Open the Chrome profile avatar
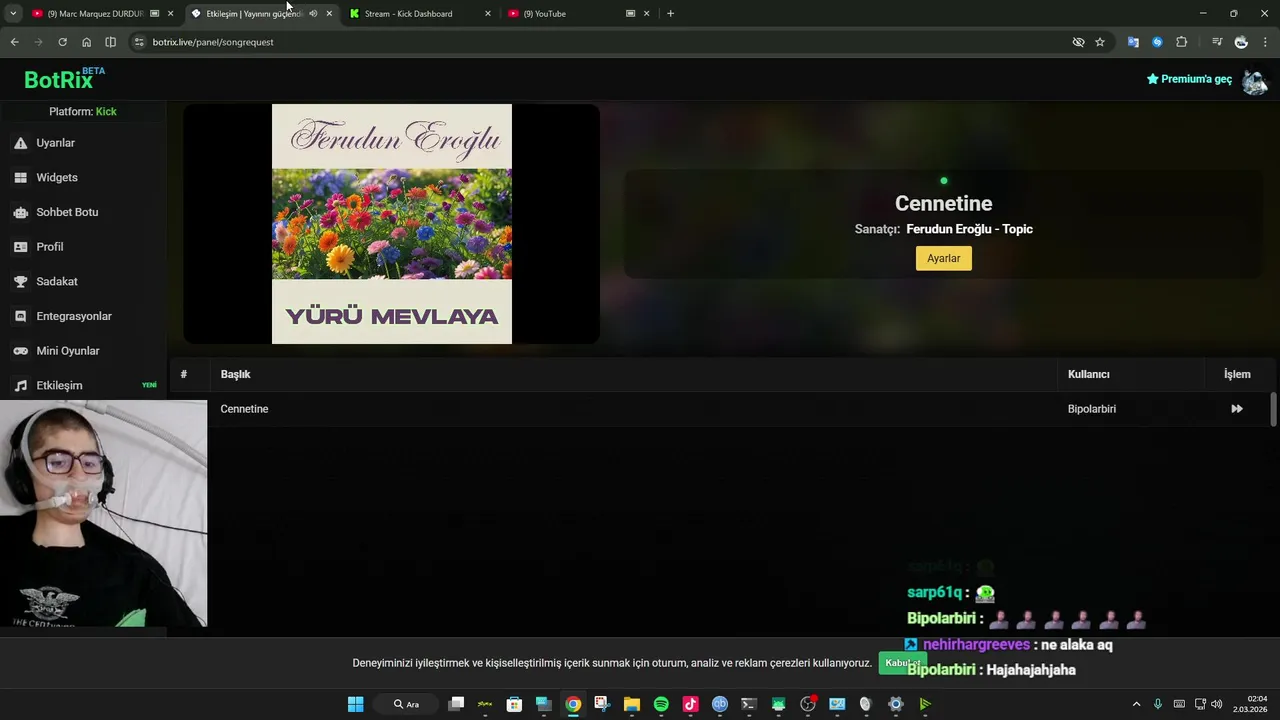The height and width of the screenshot is (720, 1280). [1241, 42]
